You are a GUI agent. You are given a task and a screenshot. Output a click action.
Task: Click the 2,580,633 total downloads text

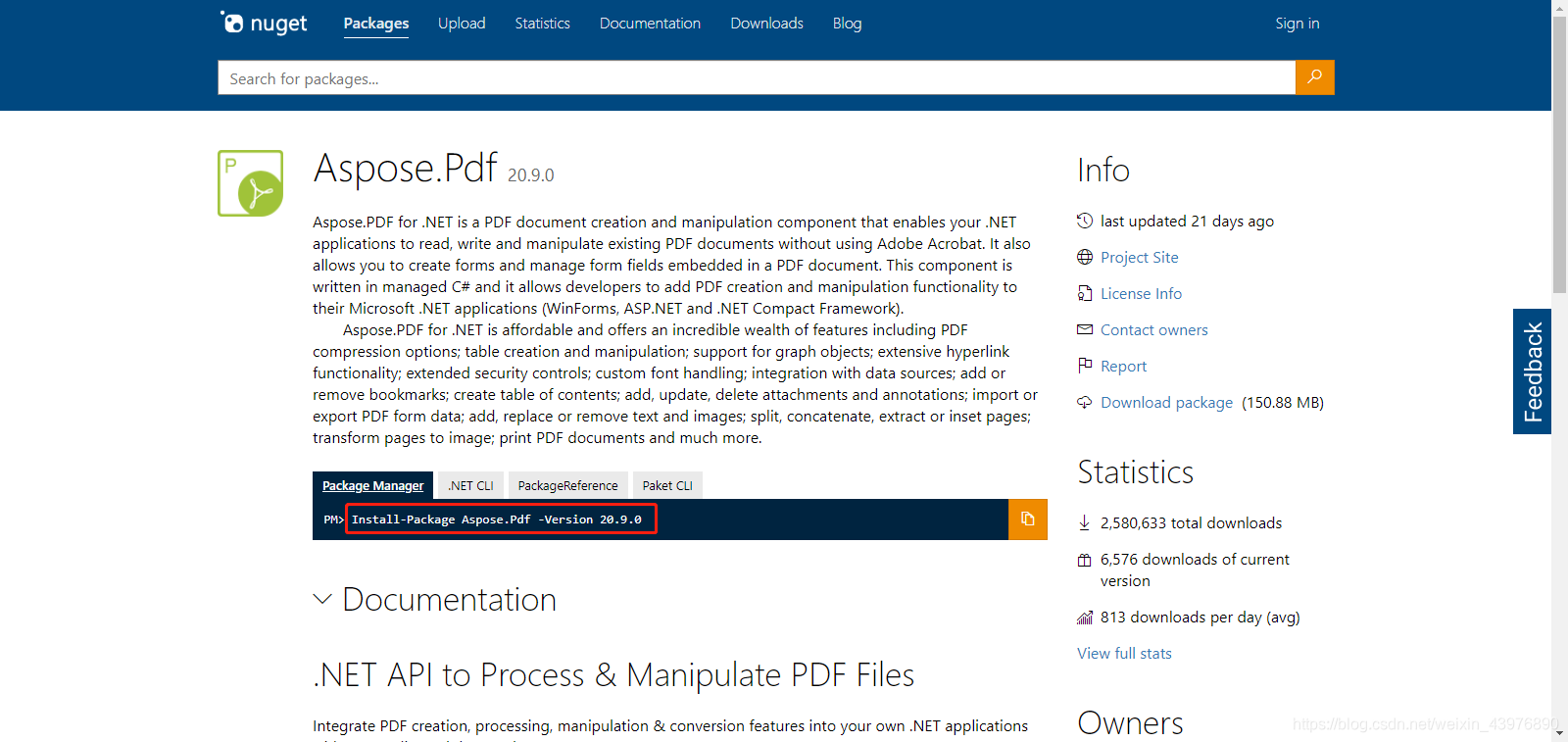1191,522
